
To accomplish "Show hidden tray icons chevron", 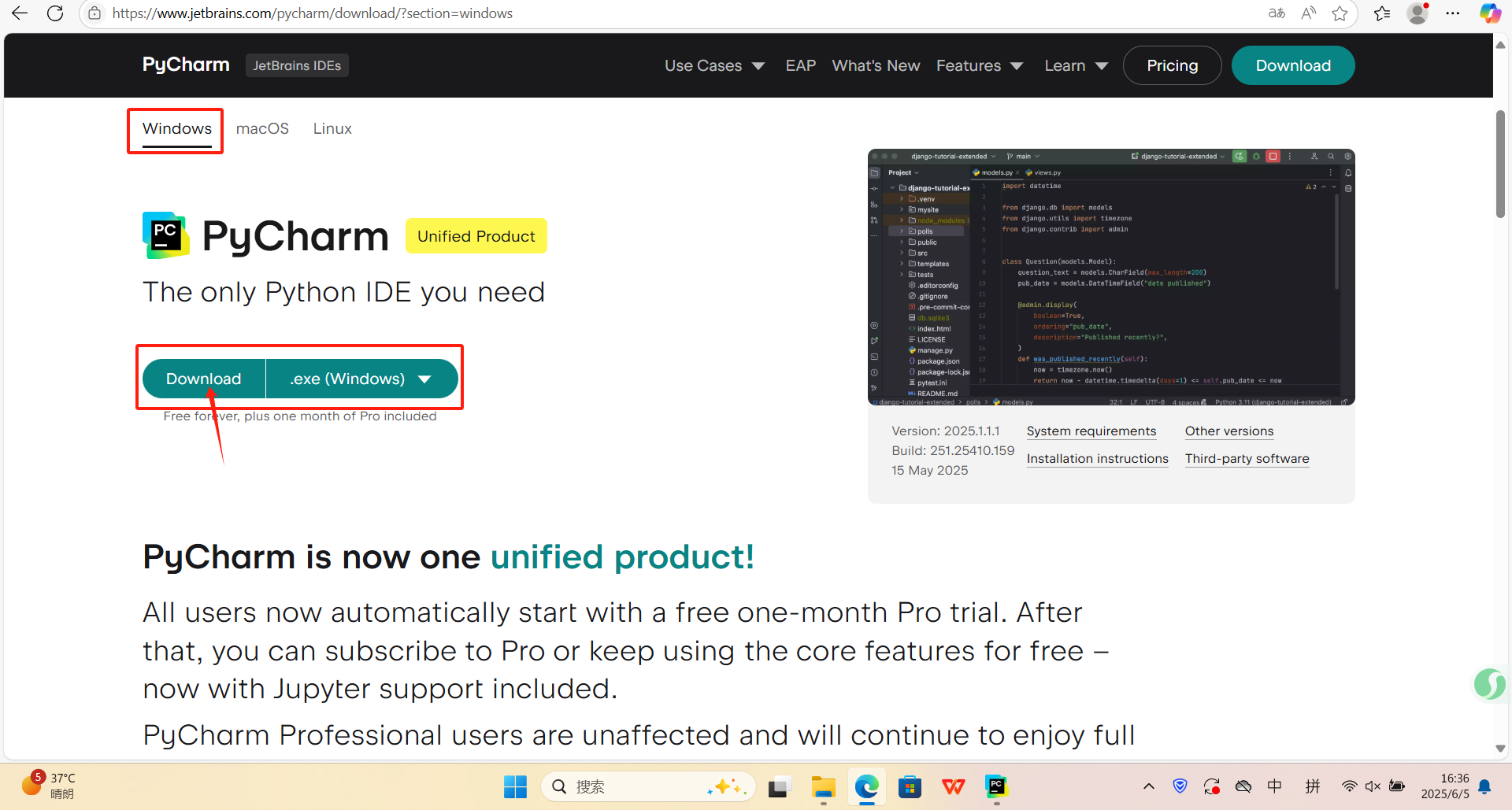I will click(x=1149, y=786).
